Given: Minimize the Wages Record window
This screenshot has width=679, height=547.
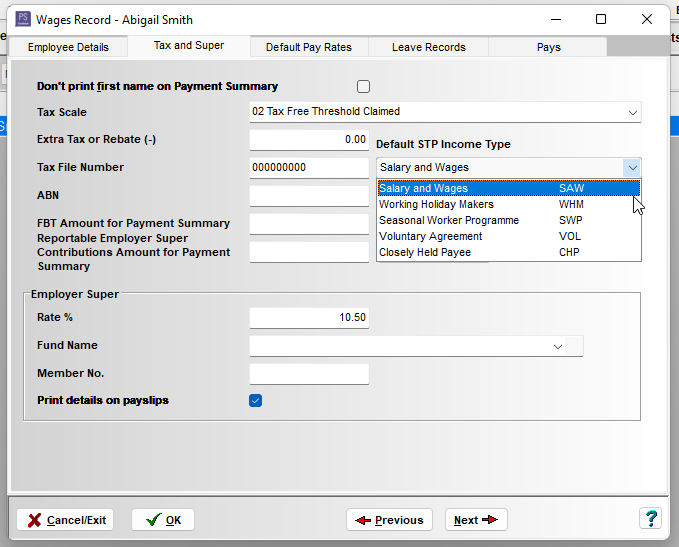Looking at the screenshot, I should (x=555, y=19).
